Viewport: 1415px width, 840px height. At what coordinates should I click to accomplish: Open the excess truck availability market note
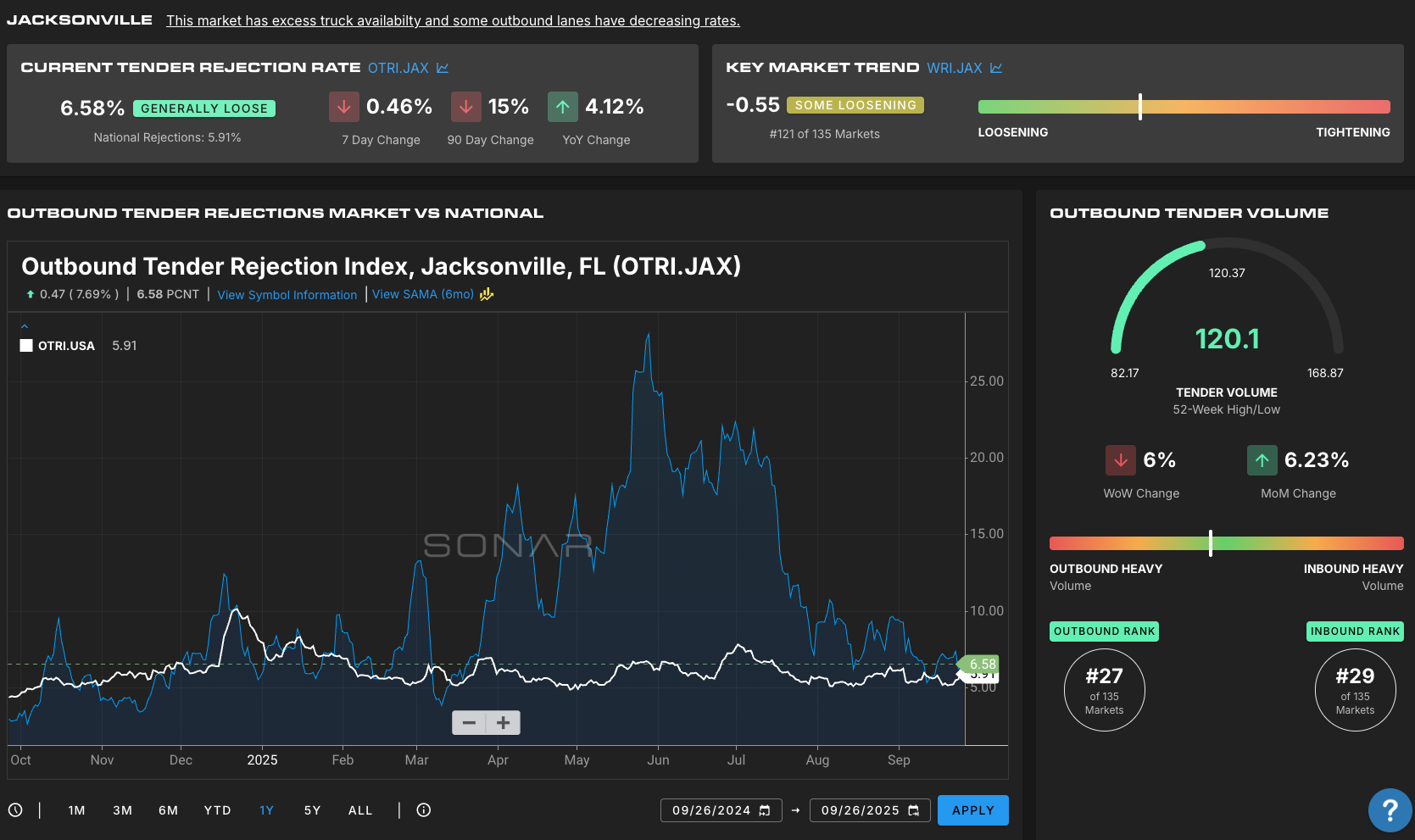[x=453, y=20]
